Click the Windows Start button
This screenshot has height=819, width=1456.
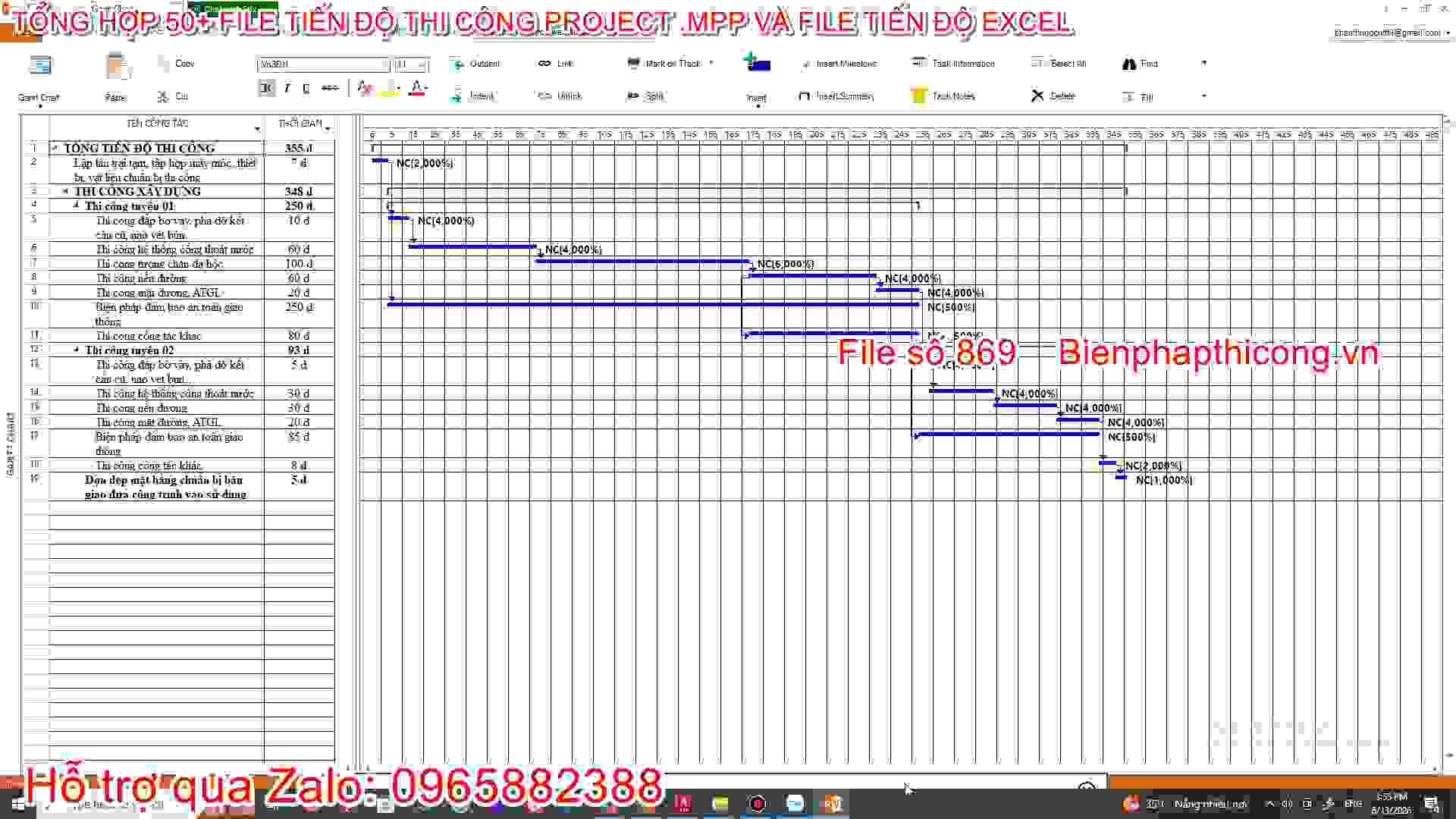[17, 804]
